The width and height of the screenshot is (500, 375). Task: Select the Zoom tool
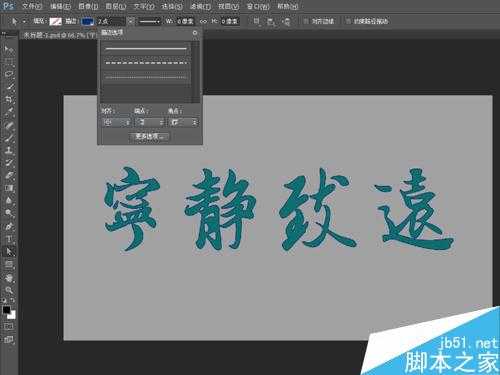point(9,290)
